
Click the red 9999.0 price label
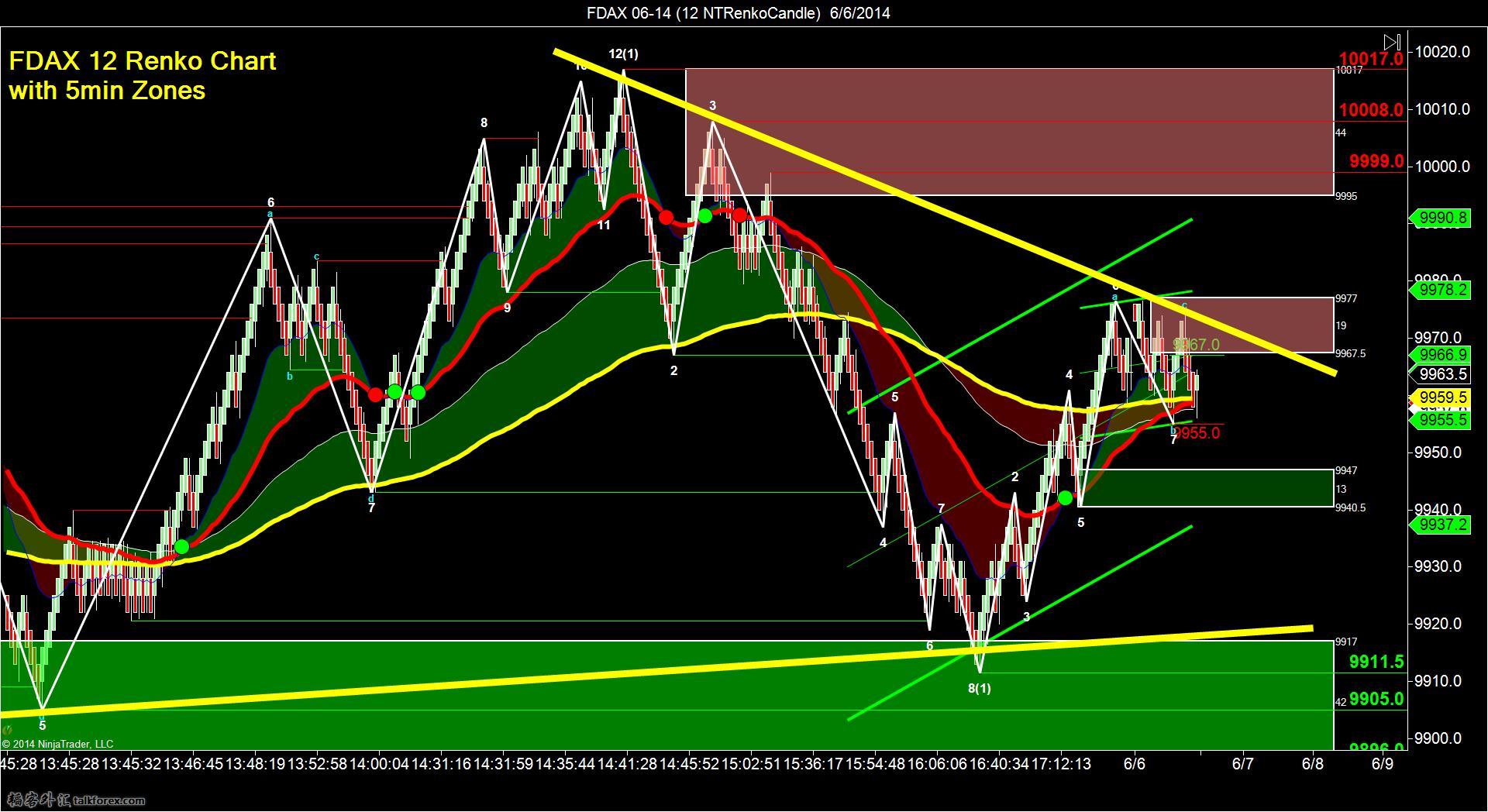1376,161
